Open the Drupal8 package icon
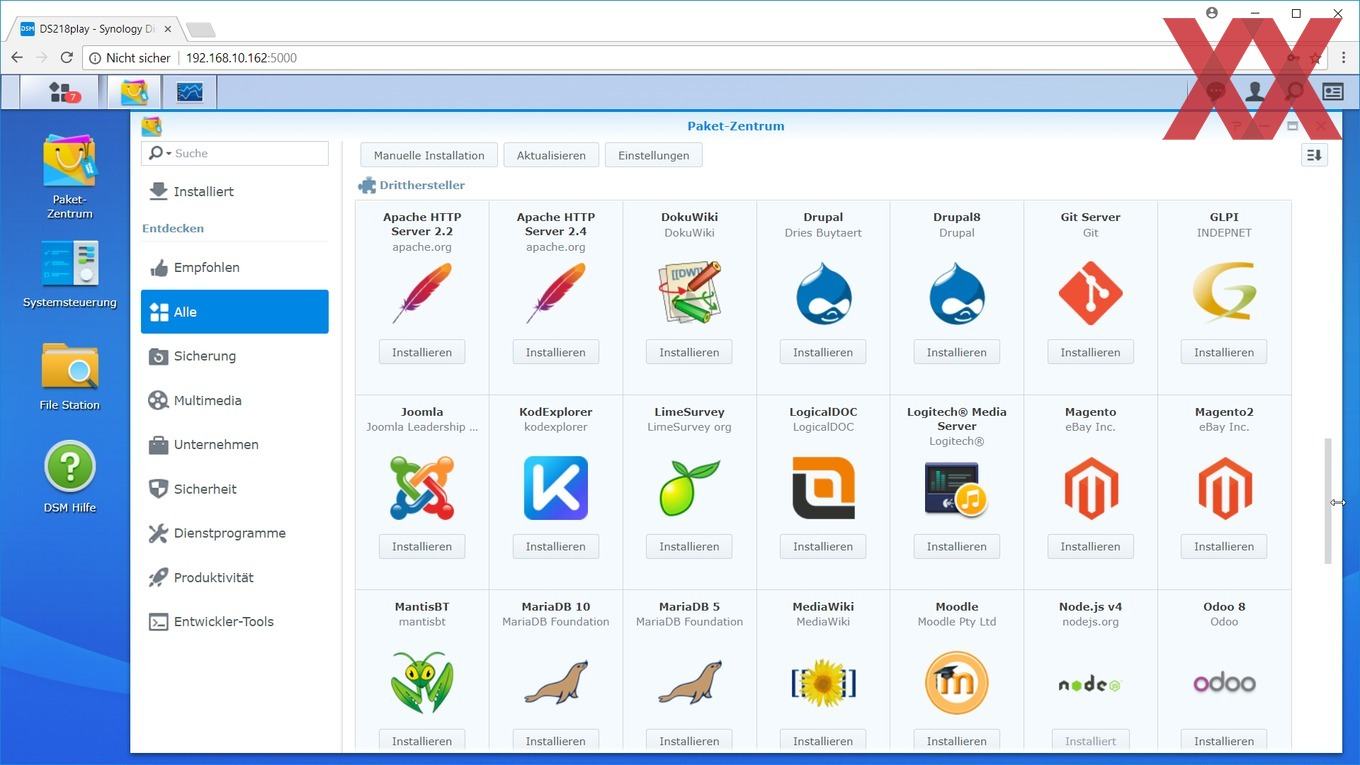The image size is (1360, 765). [957, 293]
